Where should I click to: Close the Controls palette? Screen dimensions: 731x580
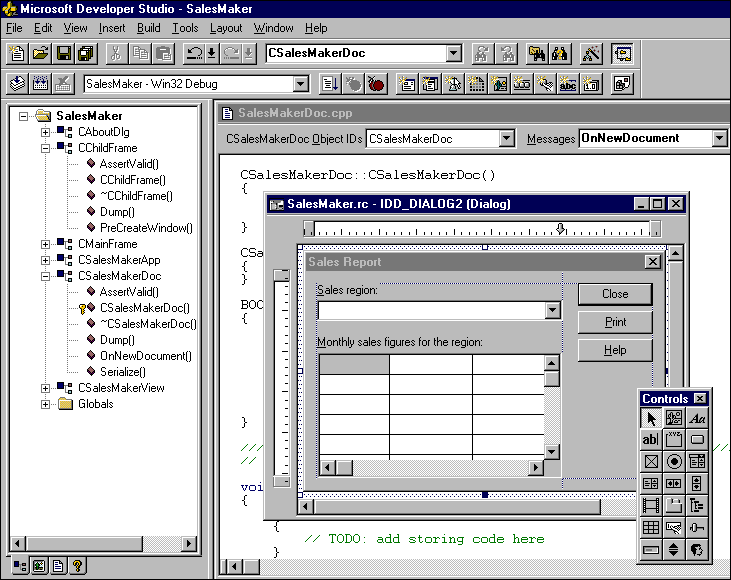[700, 399]
